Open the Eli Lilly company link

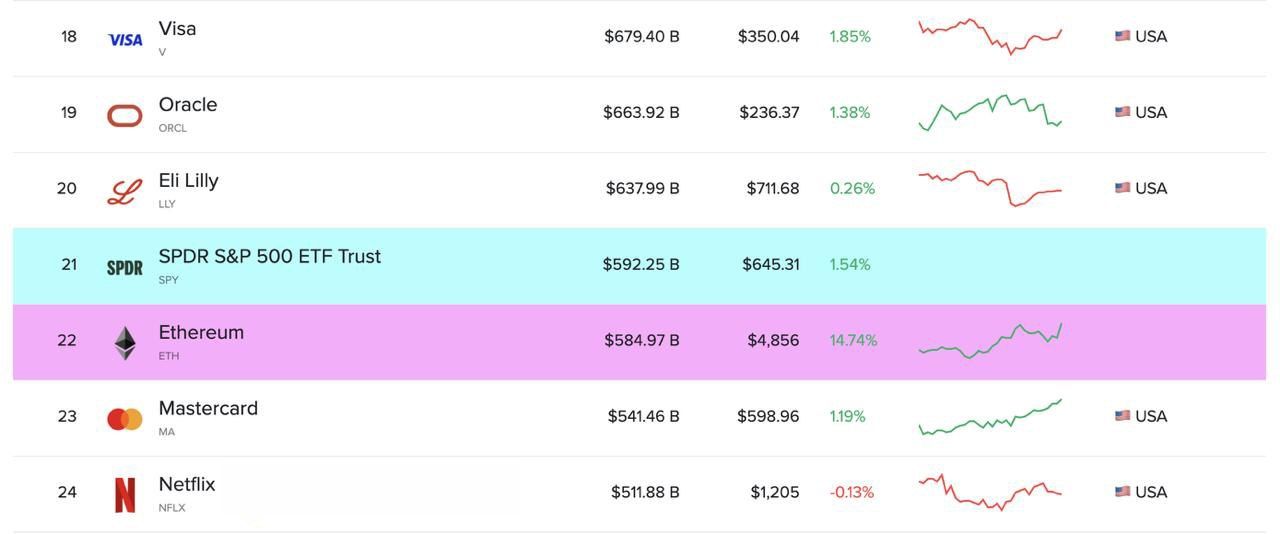coord(188,181)
